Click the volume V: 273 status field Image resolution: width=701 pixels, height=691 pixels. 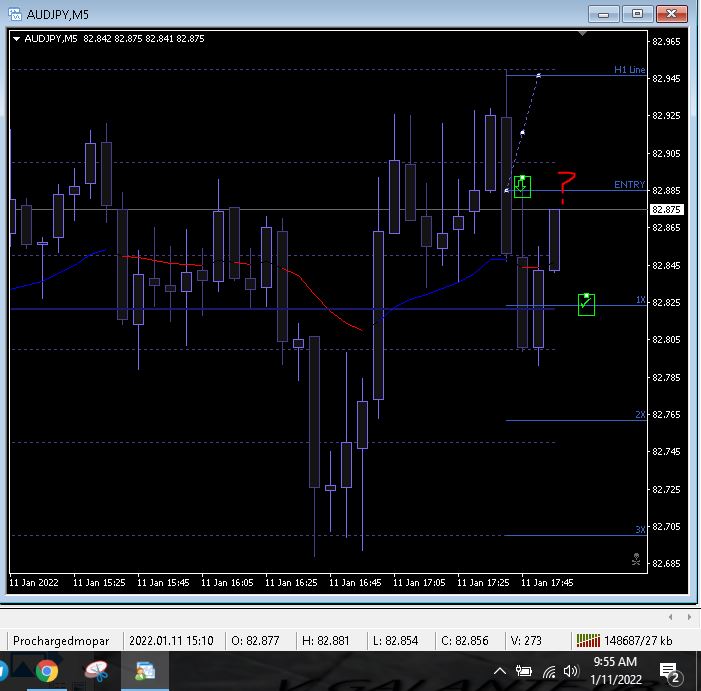coord(526,641)
